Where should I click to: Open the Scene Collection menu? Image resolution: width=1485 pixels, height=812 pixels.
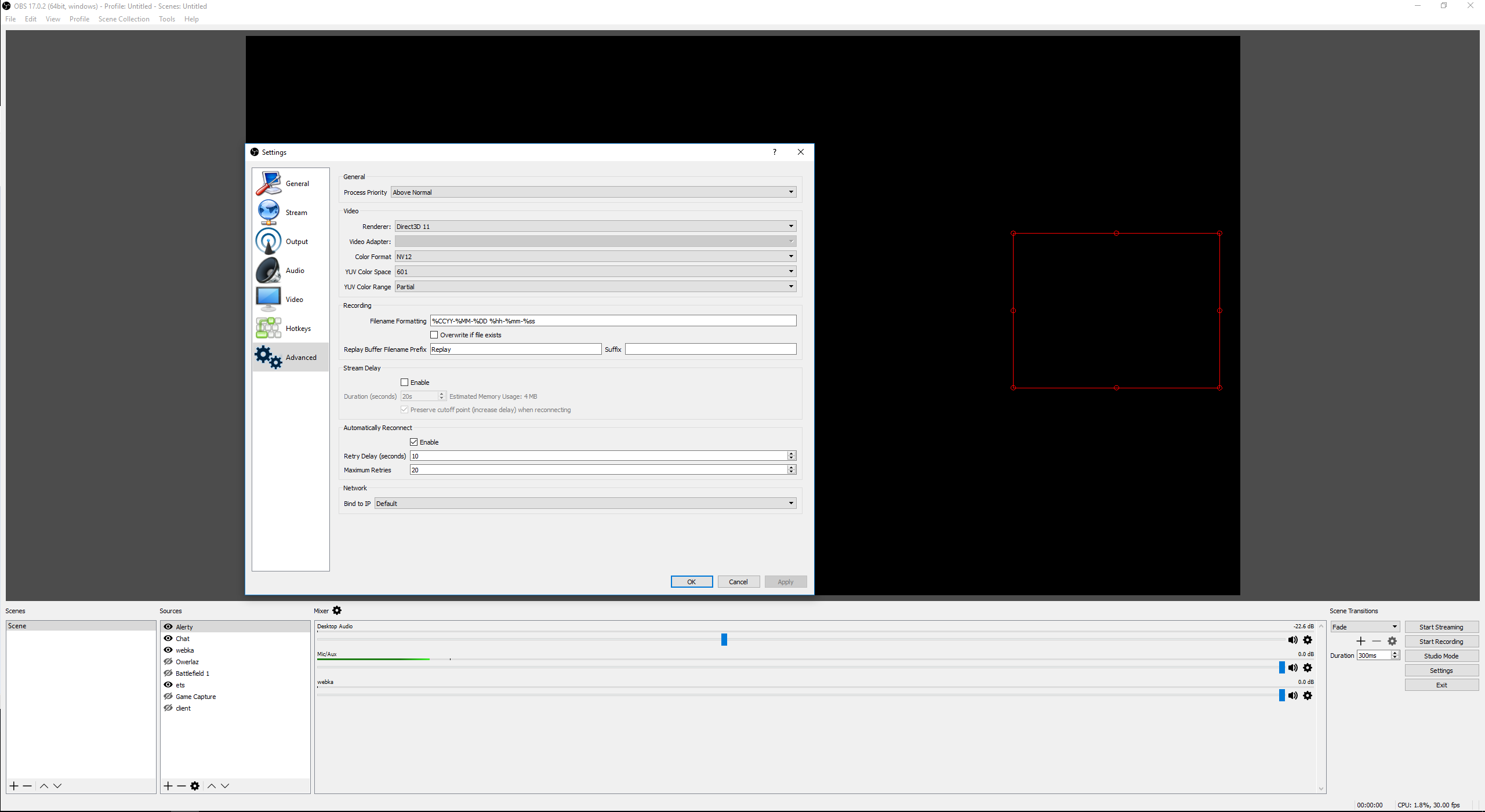pyautogui.click(x=124, y=19)
